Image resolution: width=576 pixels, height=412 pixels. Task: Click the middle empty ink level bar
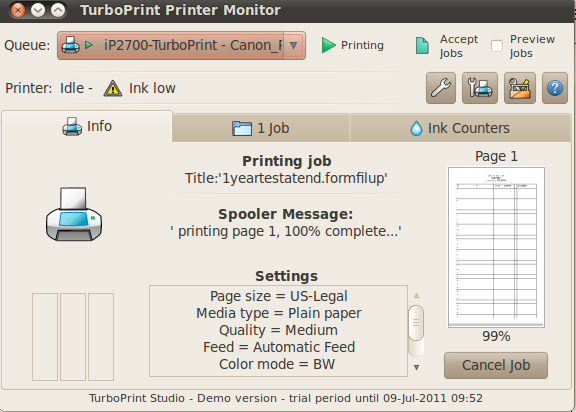[x=73, y=337]
